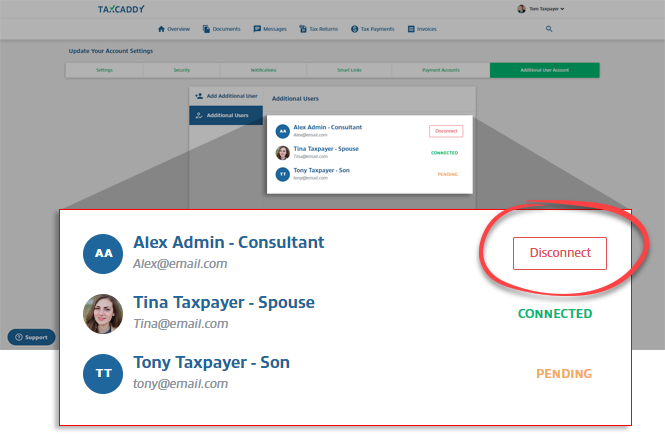
Task: Click the 'Additional Users' panel heading
Action: click(295, 98)
